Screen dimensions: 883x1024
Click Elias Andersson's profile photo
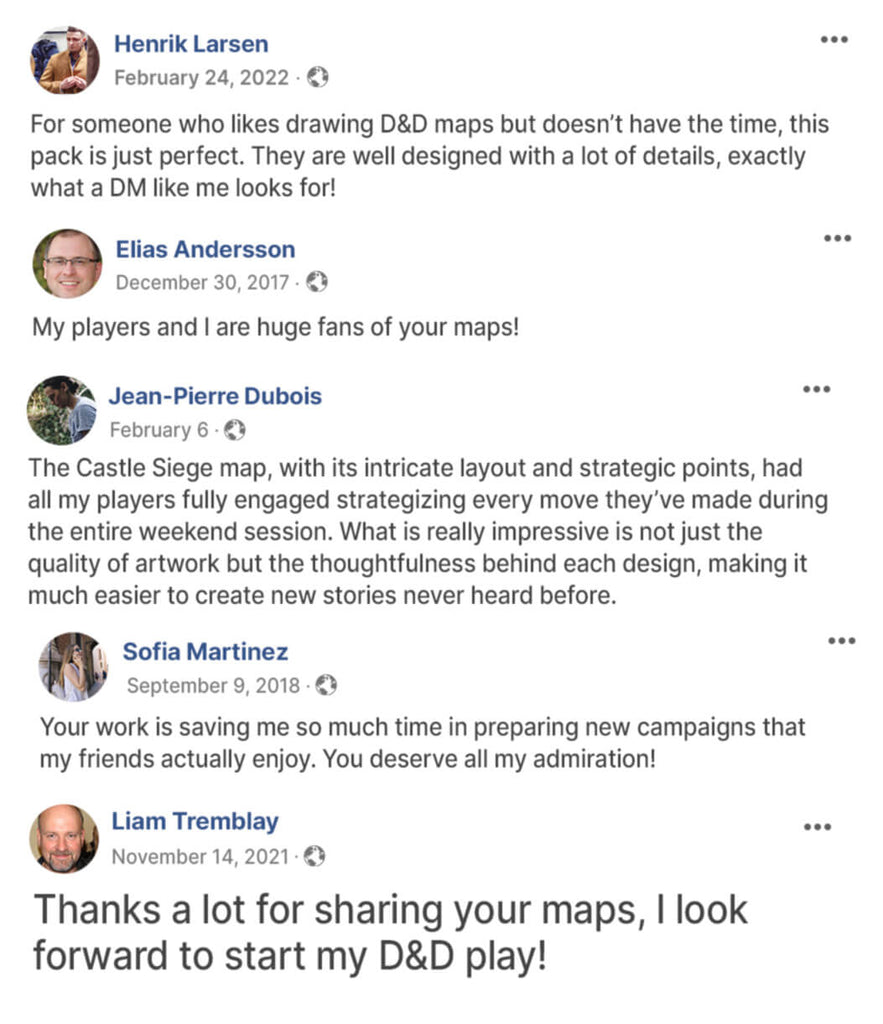67,265
